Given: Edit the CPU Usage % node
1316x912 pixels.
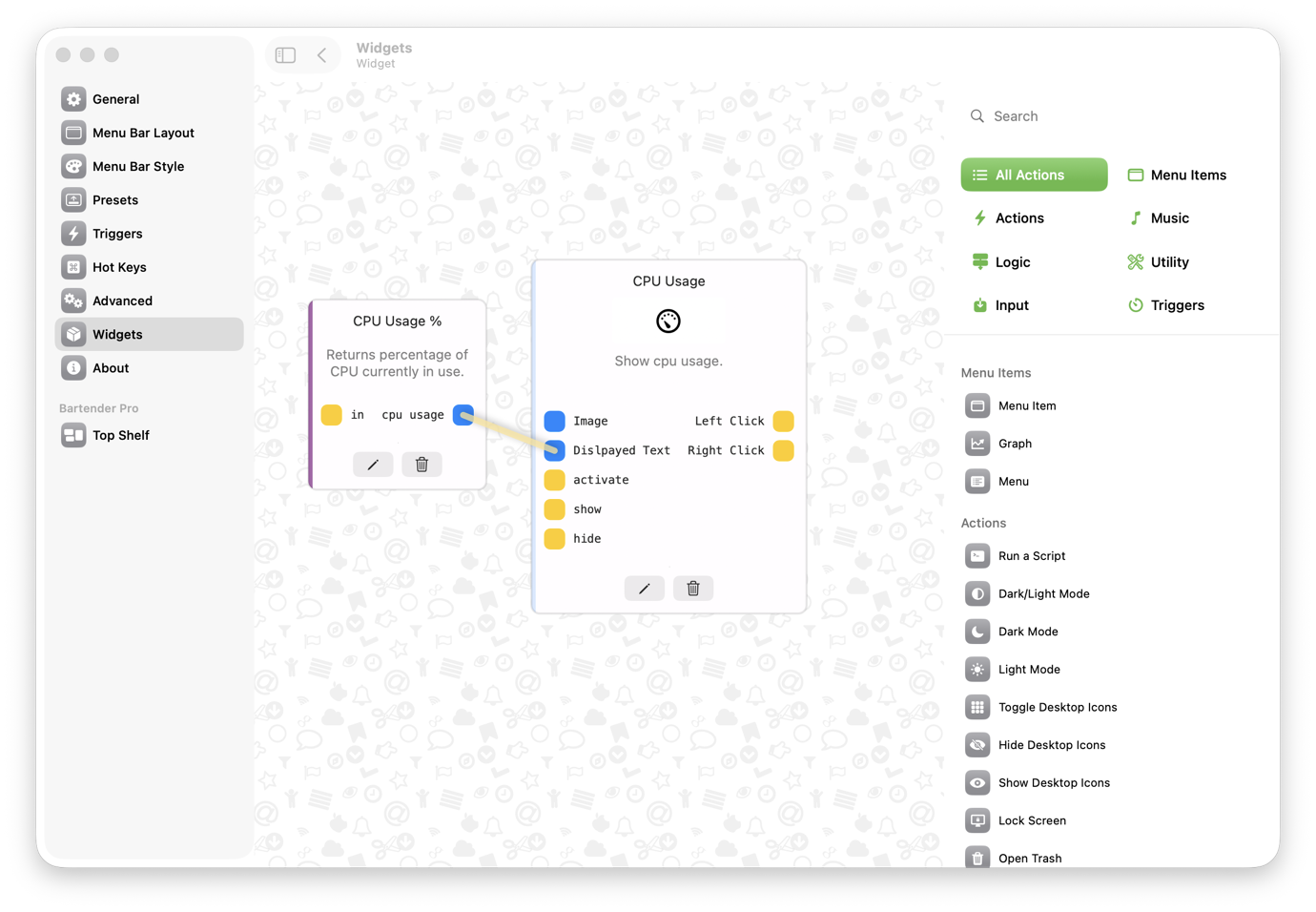Looking at the screenshot, I should click(373, 465).
